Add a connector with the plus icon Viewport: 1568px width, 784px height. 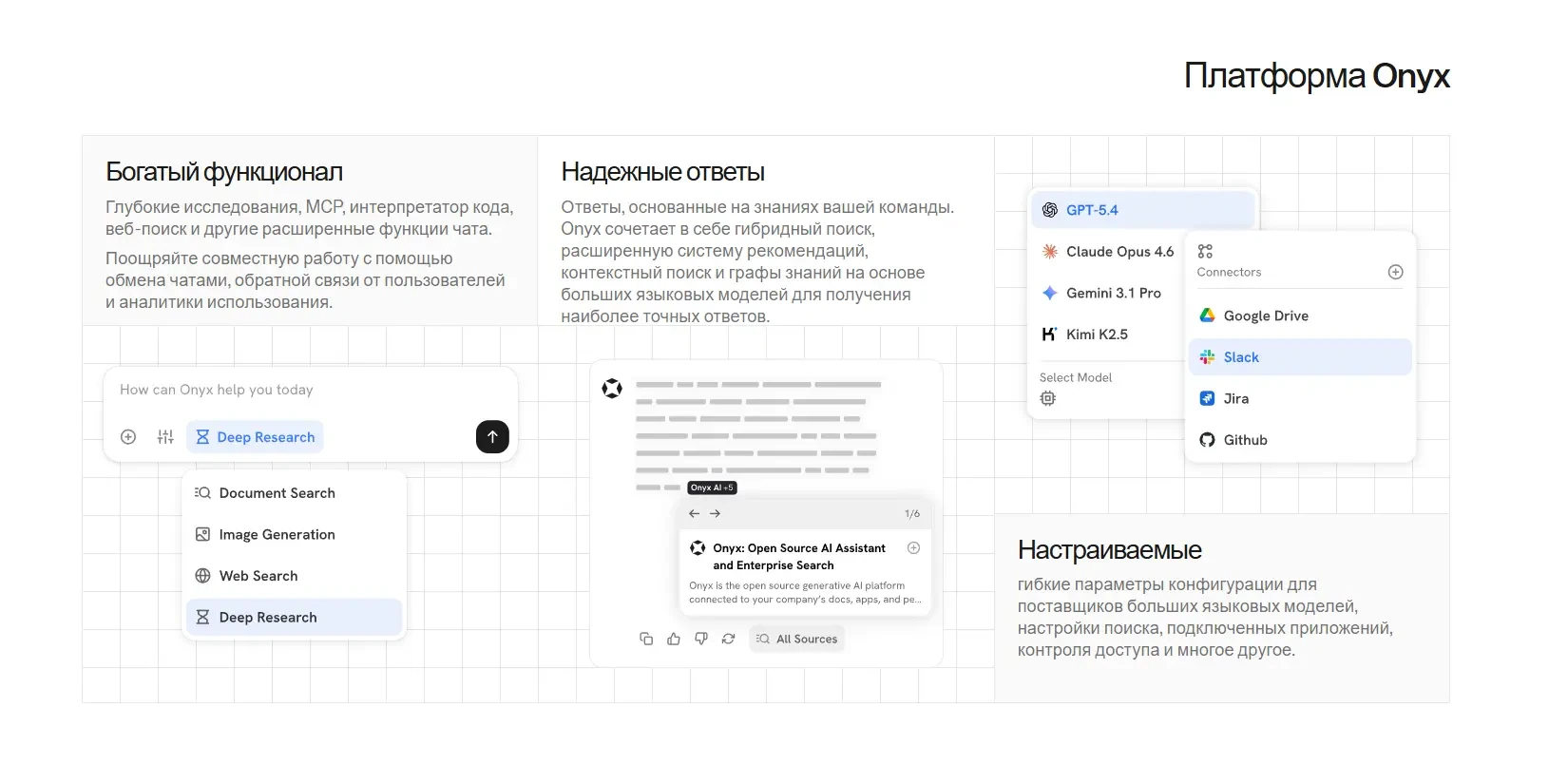1396,272
